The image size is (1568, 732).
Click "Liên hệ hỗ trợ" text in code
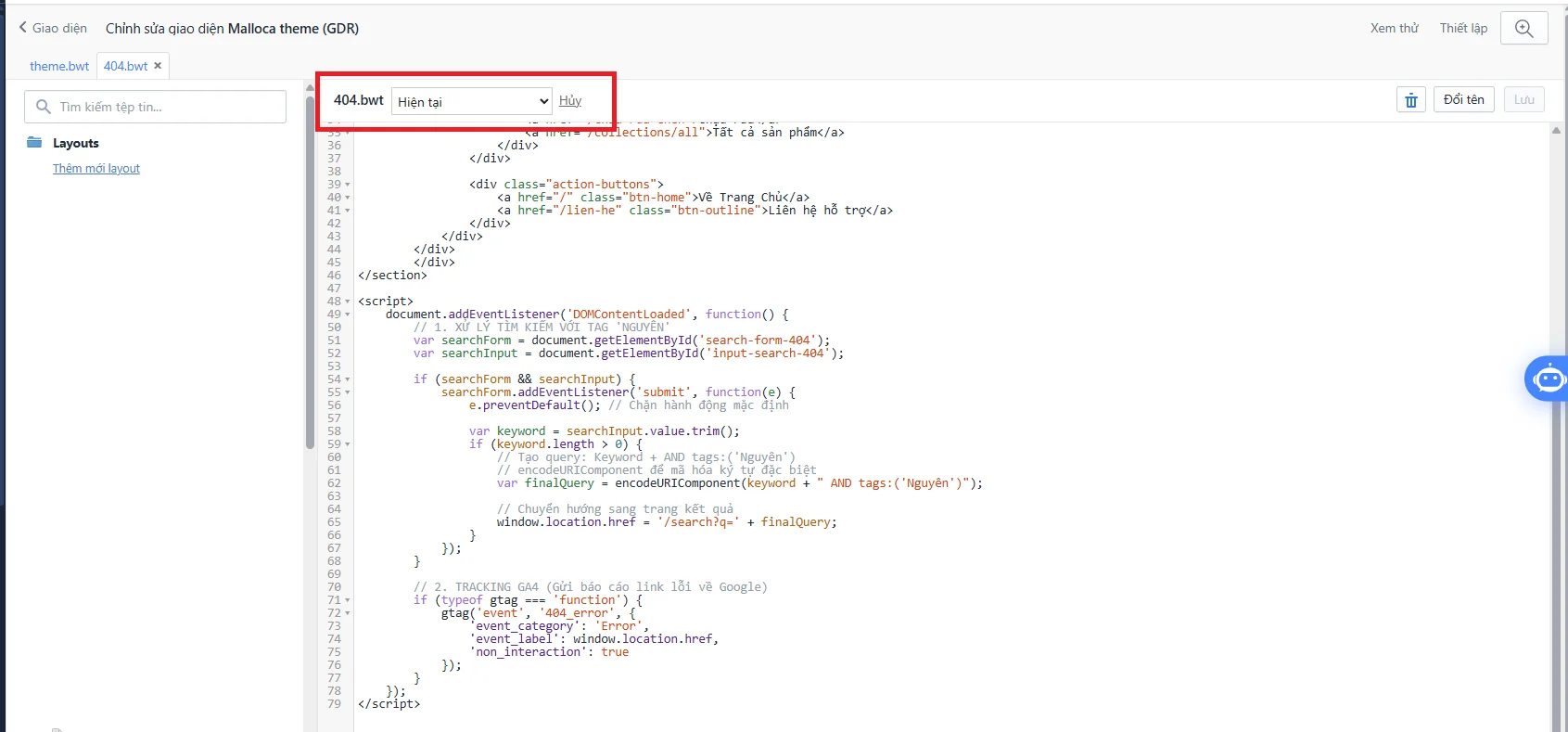[x=816, y=211]
